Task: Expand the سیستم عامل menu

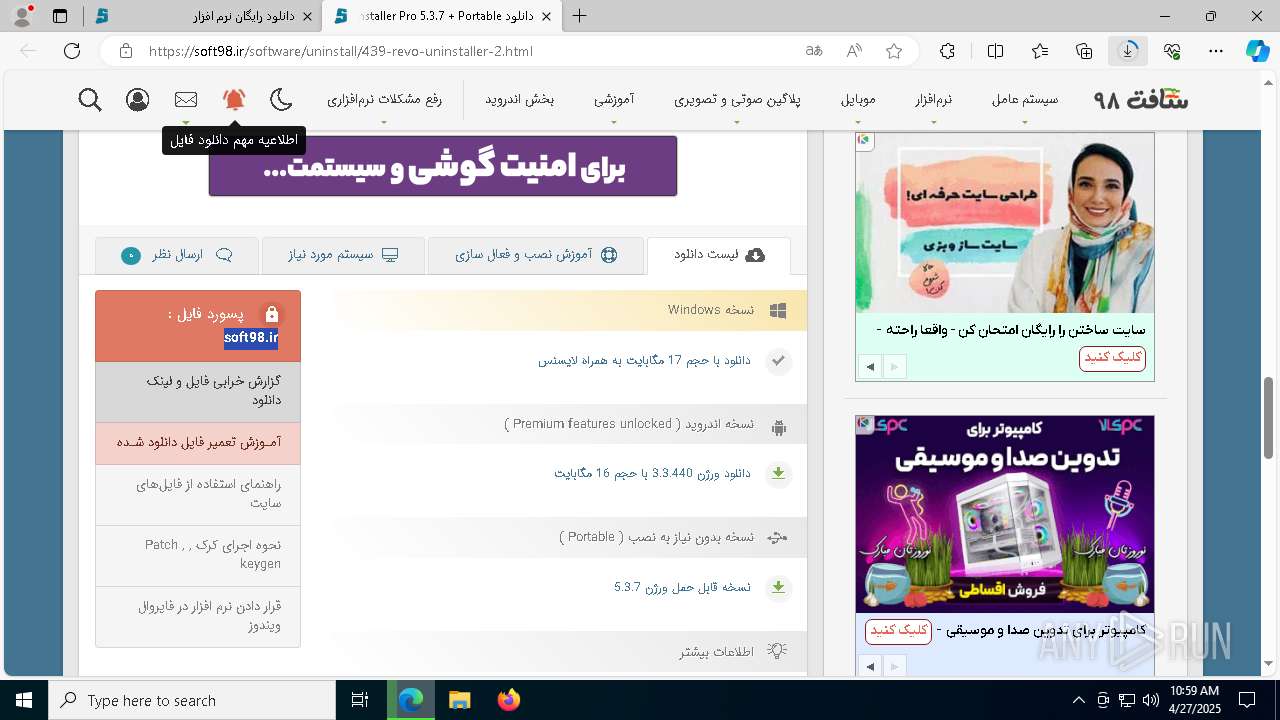Action: (x=1025, y=99)
